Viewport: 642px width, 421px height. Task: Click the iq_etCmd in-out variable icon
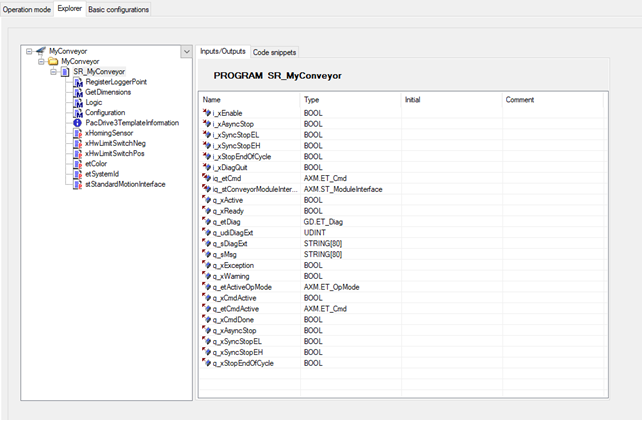click(x=207, y=178)
